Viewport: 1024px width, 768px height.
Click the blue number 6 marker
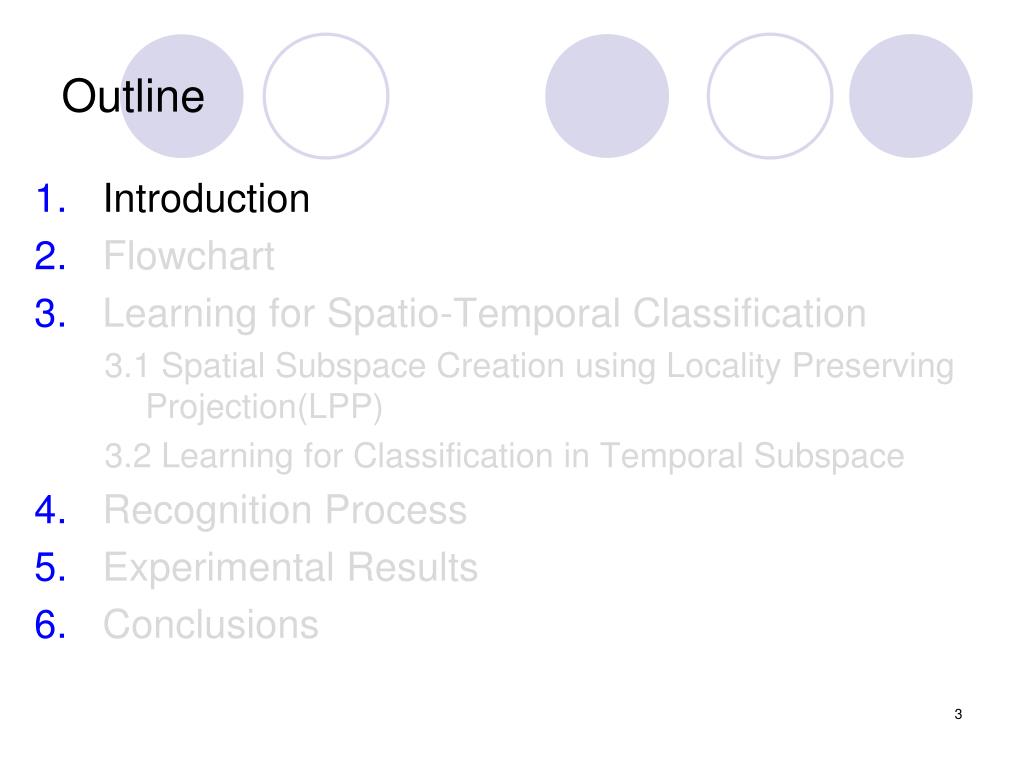[x=50, y=624]
